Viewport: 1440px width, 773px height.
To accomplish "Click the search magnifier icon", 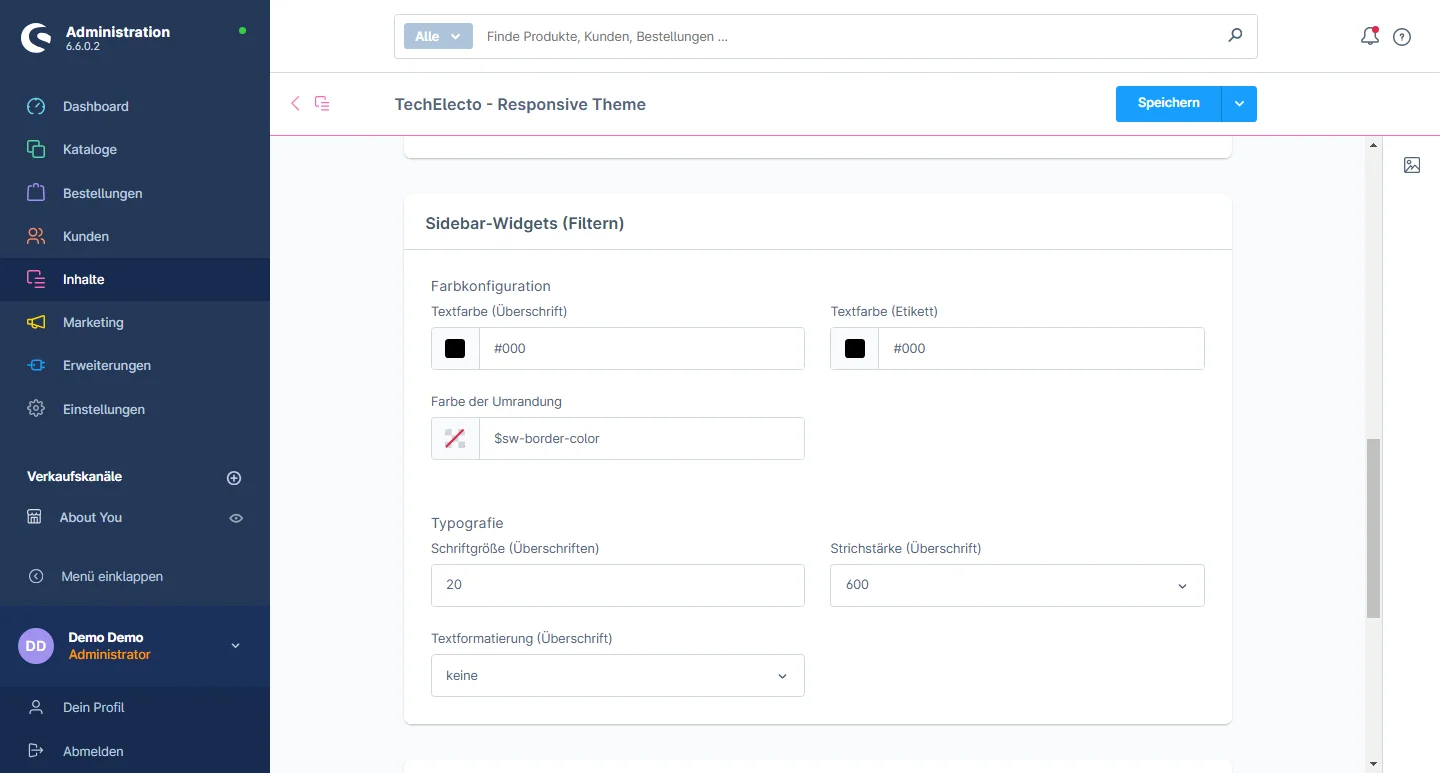I will coord(1235,36).
